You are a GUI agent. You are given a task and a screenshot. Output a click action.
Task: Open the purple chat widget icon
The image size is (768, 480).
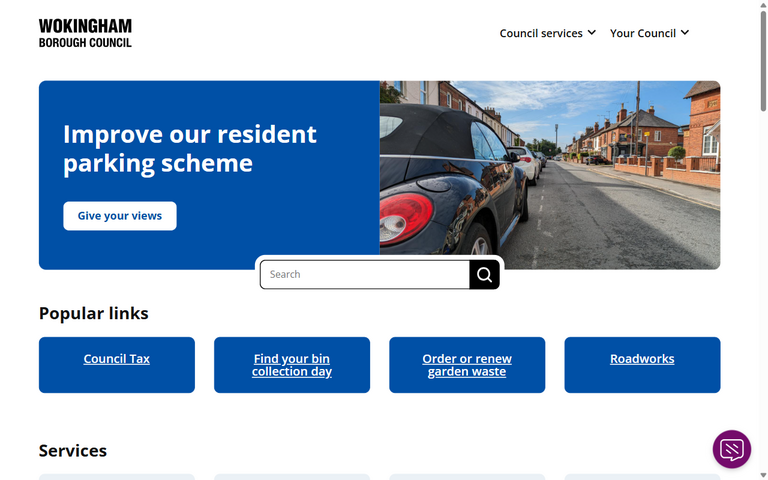[x=732, y=449]
